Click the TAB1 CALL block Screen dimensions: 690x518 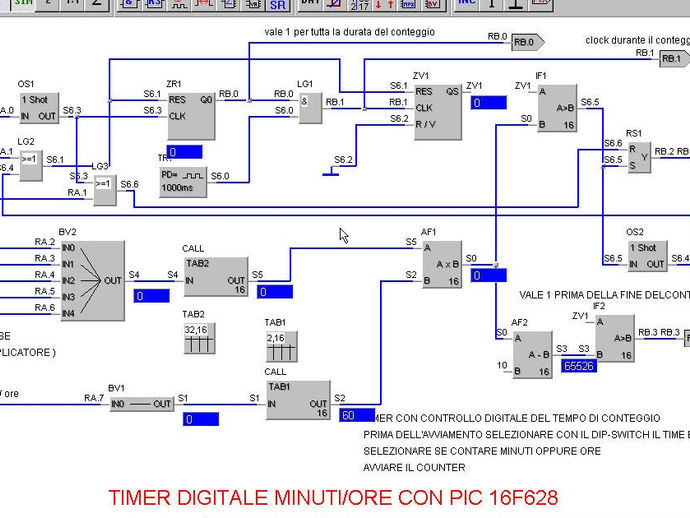coord(298,400)
